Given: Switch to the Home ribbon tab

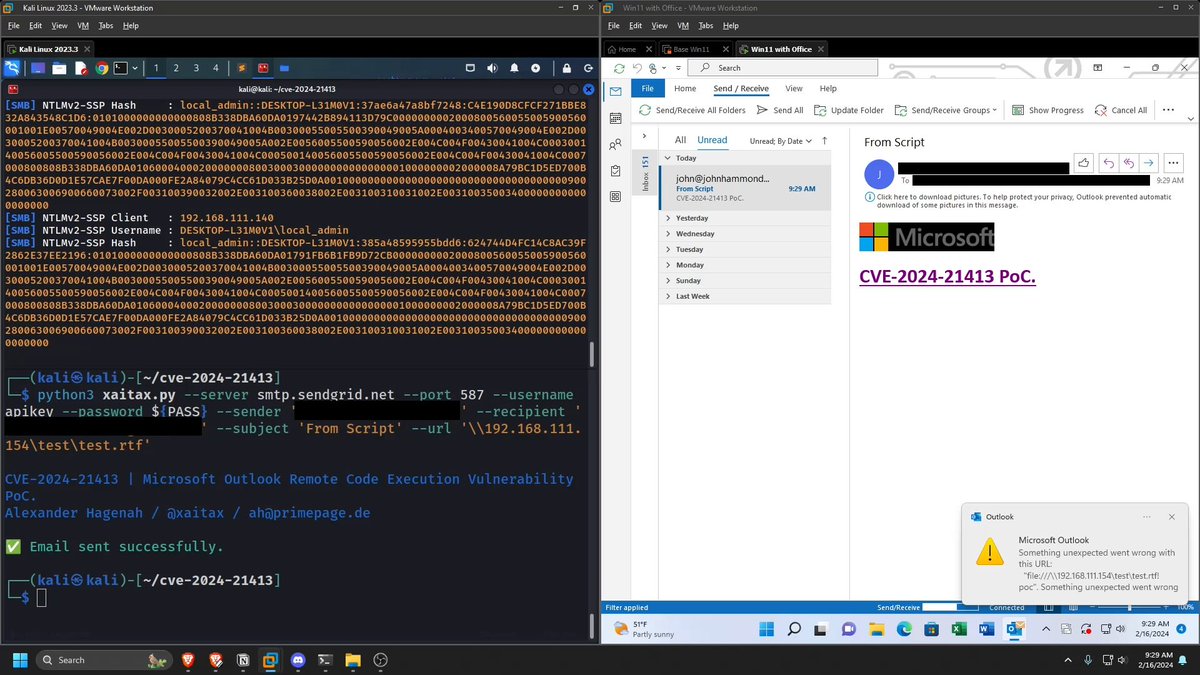Looking at the screenshot, I should [x=685, y=88].
